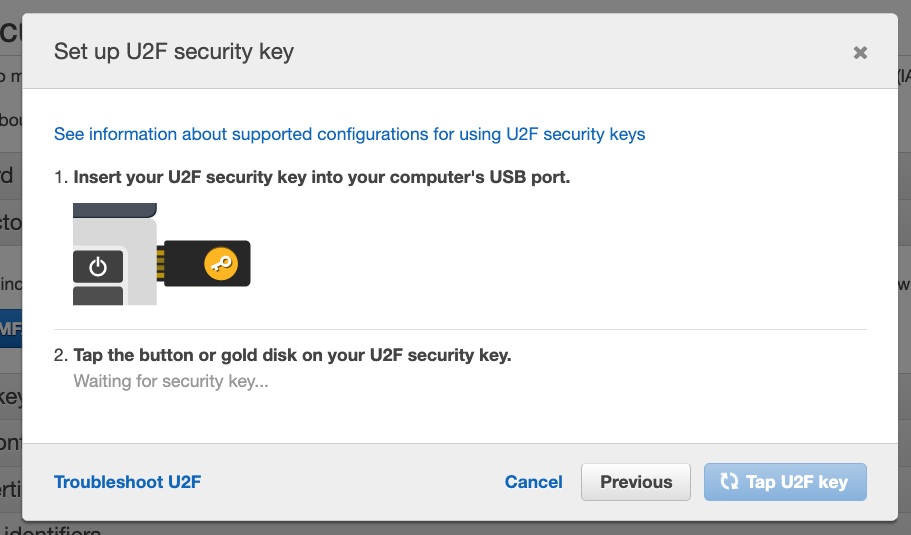
Task: Click the 'Tap the button or gold disk' step
Action: pyautogui.click(x=292, y=355)
